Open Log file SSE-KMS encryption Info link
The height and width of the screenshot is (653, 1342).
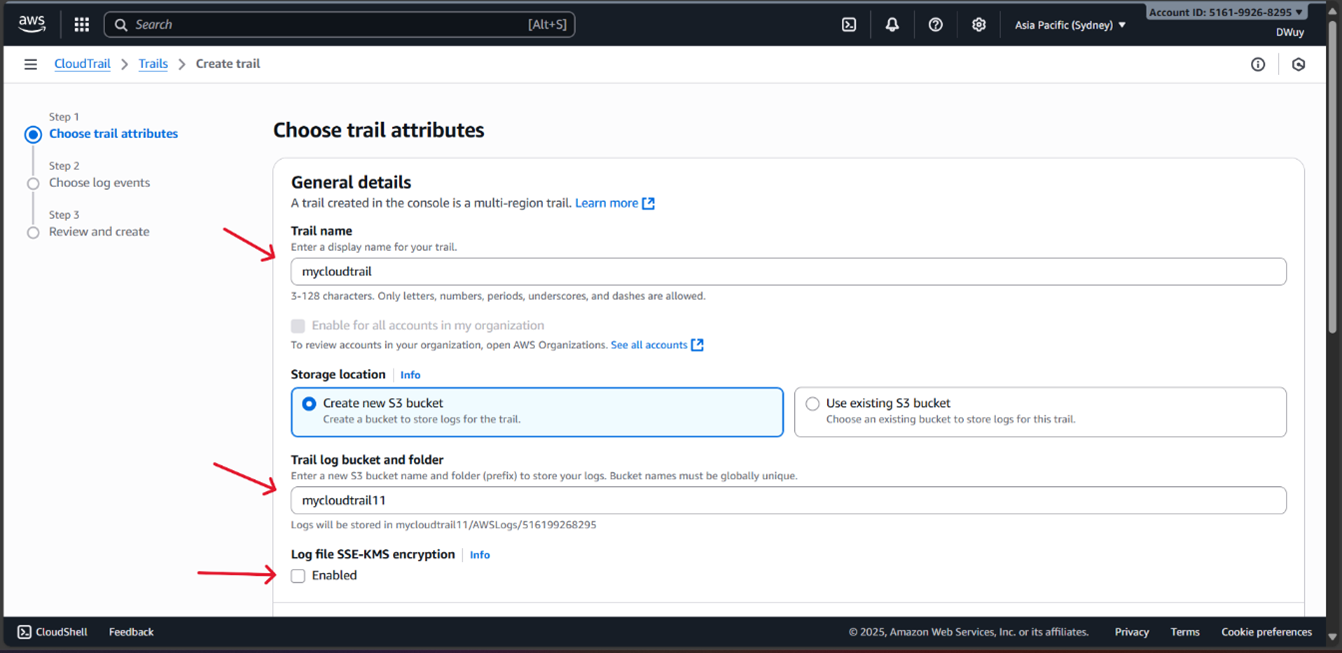pos(480,555)
